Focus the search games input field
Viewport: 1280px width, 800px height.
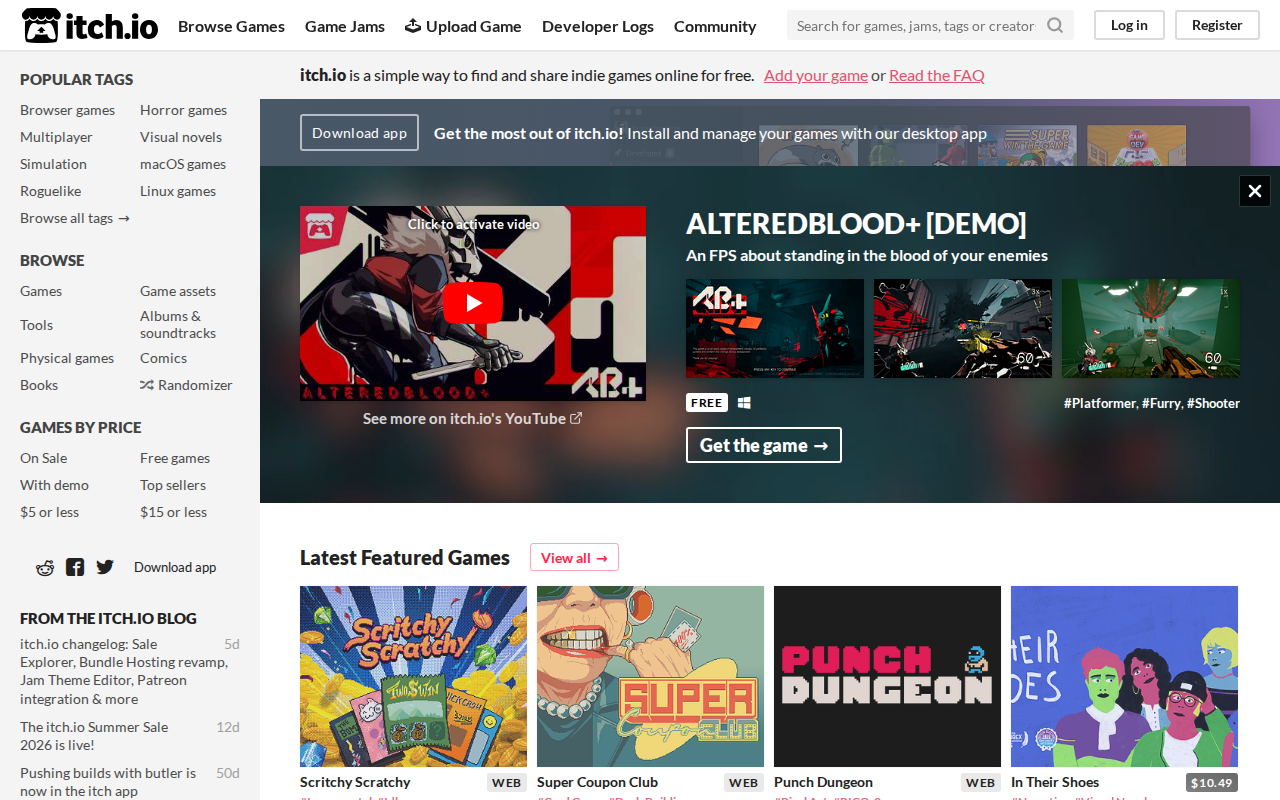click(x=915, y=26)
